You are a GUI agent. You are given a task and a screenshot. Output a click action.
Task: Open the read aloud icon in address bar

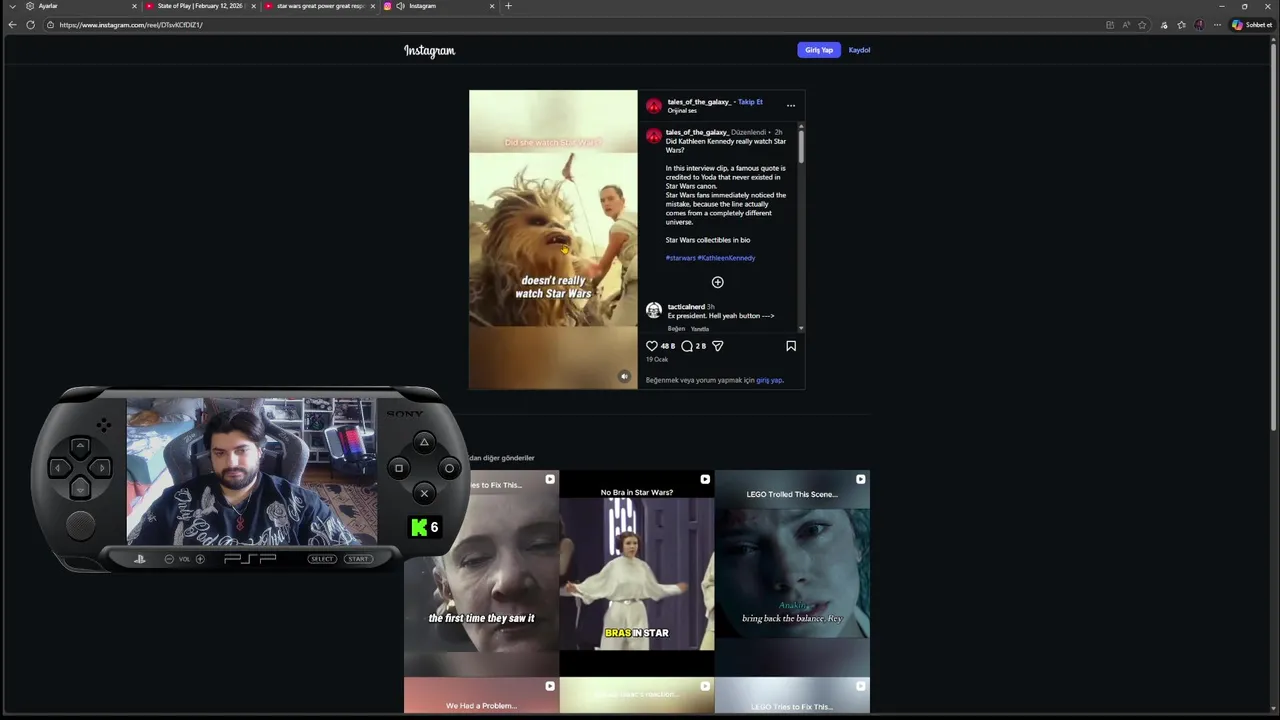point(1126,25)
